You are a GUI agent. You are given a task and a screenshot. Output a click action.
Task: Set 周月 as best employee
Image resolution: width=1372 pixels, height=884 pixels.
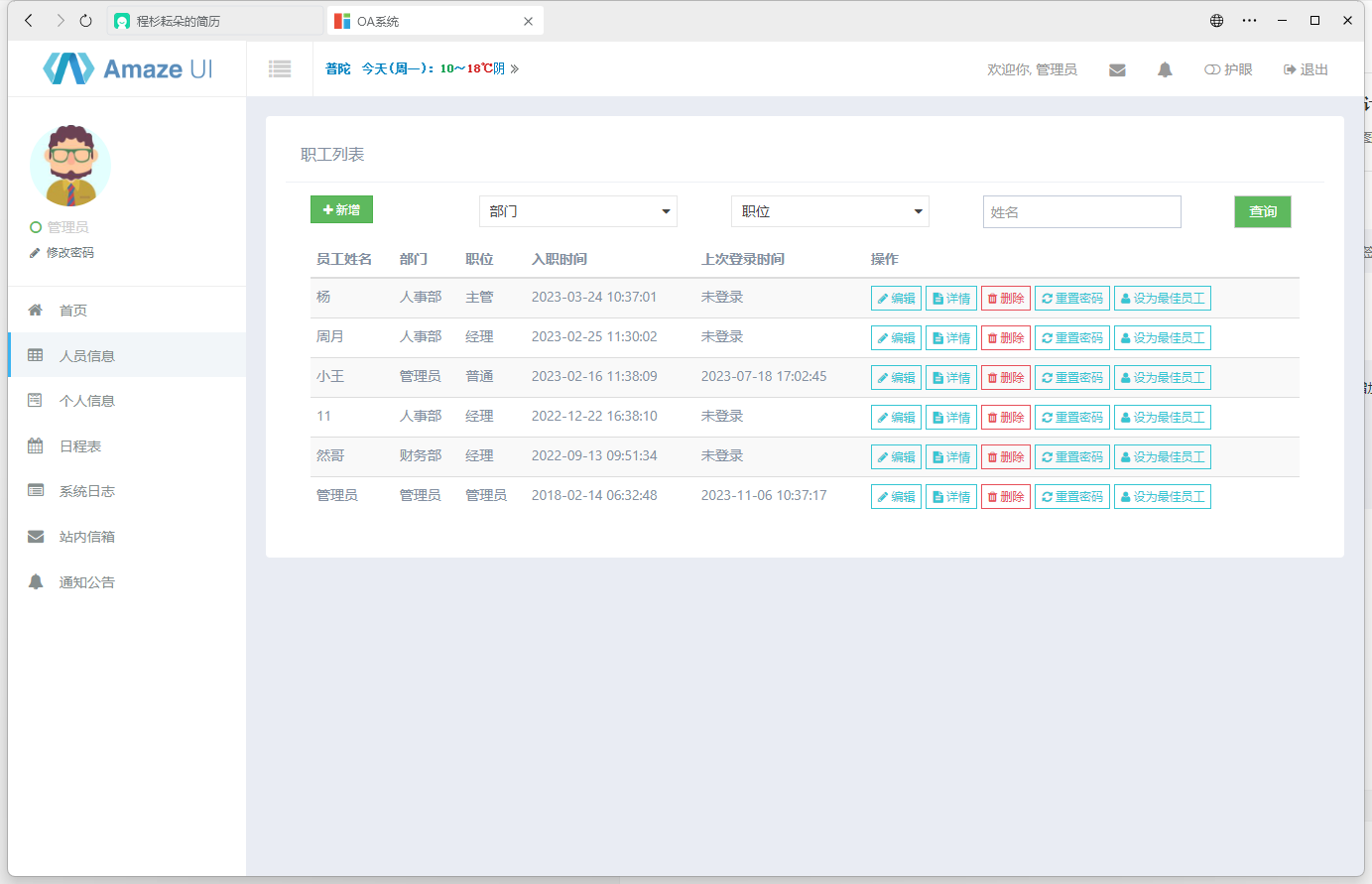1163,338
